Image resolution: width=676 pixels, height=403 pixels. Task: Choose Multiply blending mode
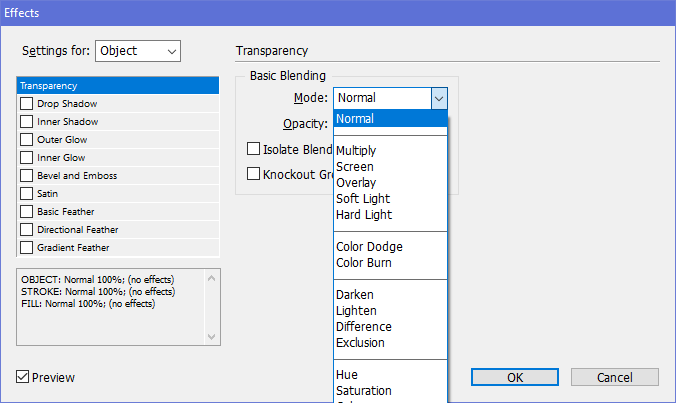(x=357, y=151)
